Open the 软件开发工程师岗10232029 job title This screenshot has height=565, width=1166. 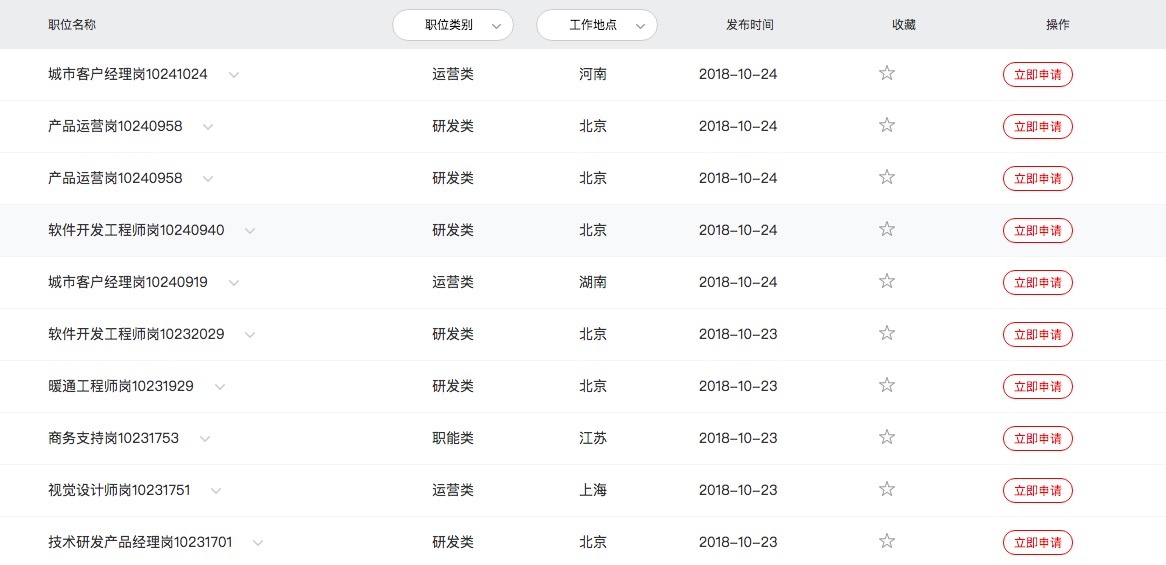pos(136,334)
